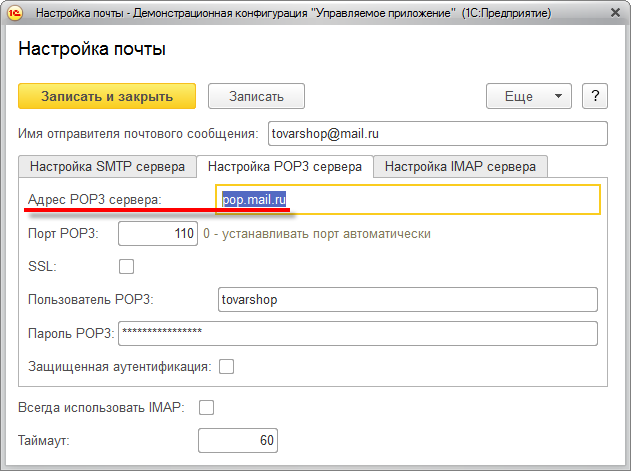Select the "Пользователь POP3" input field
This screenshot has width=631, height=471.
[x=407, y=300]
